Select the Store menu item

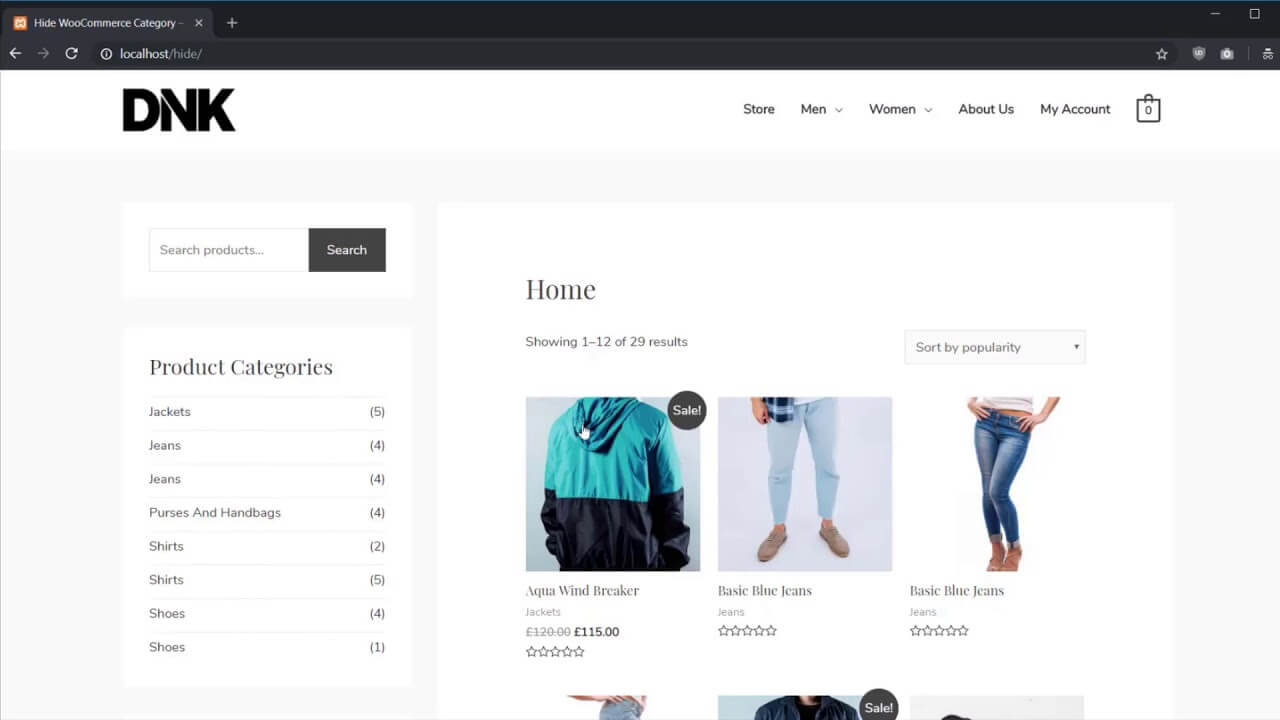[758, 108]
